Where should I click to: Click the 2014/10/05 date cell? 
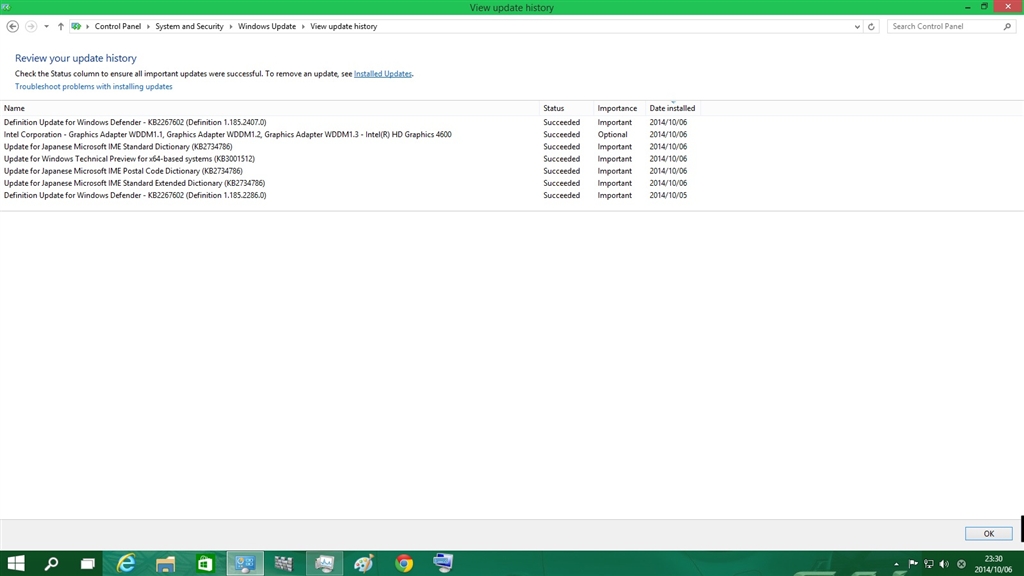[x=668, y=195]
